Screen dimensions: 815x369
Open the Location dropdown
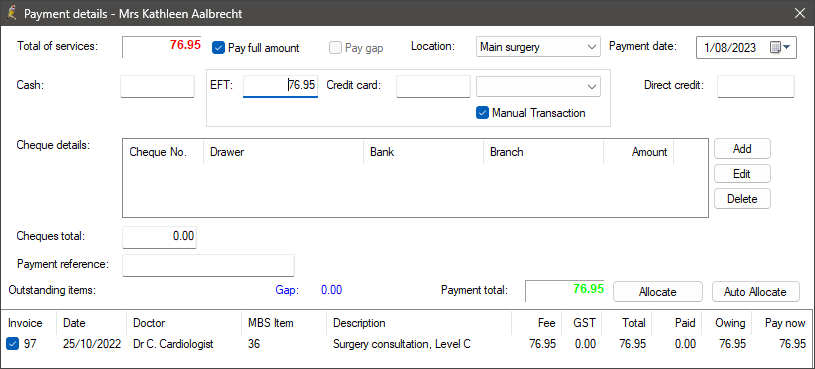point(538,47)
